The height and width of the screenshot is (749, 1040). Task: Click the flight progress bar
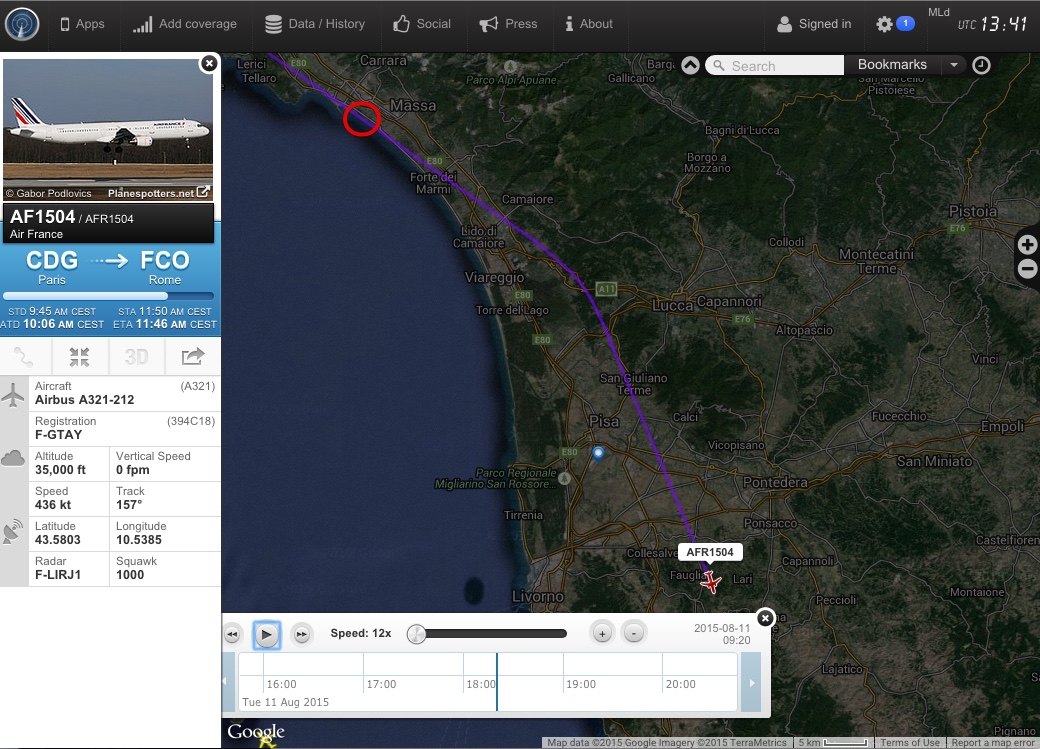coord(108,296)
